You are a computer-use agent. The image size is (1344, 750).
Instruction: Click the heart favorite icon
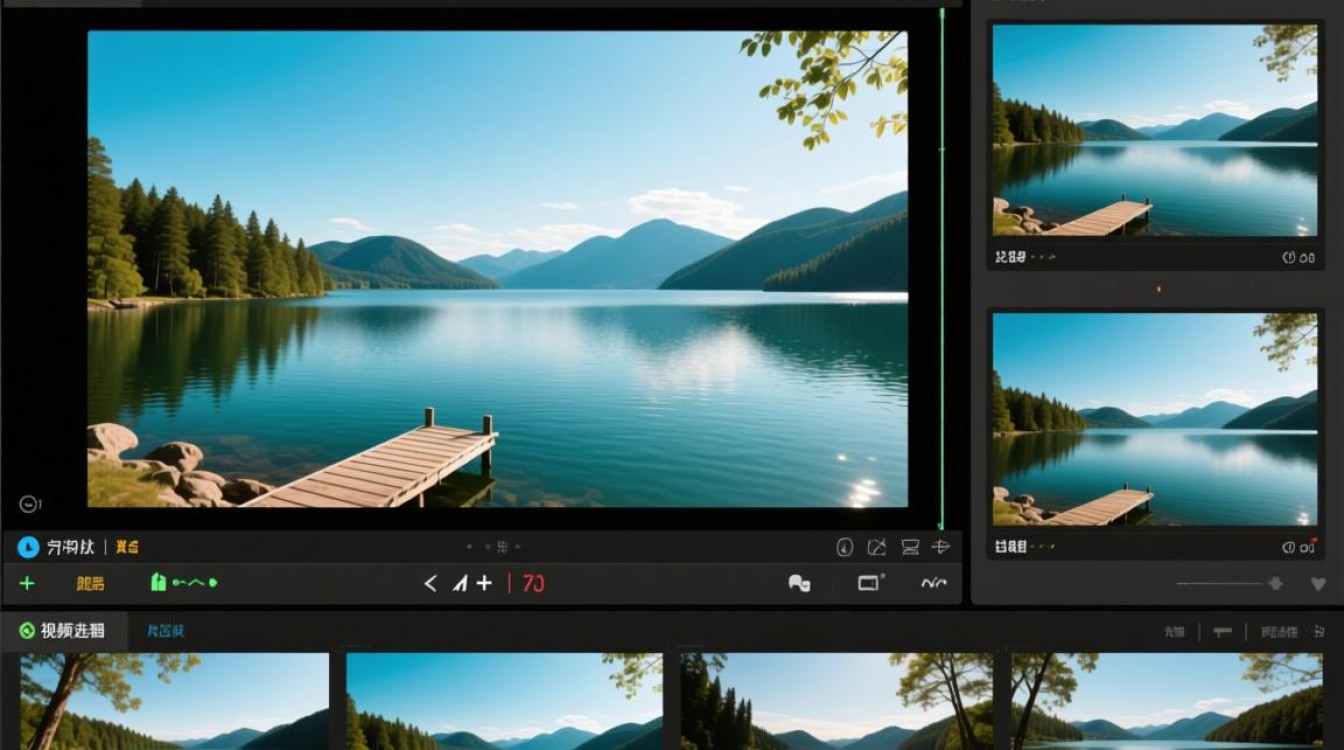(1318, 584)
